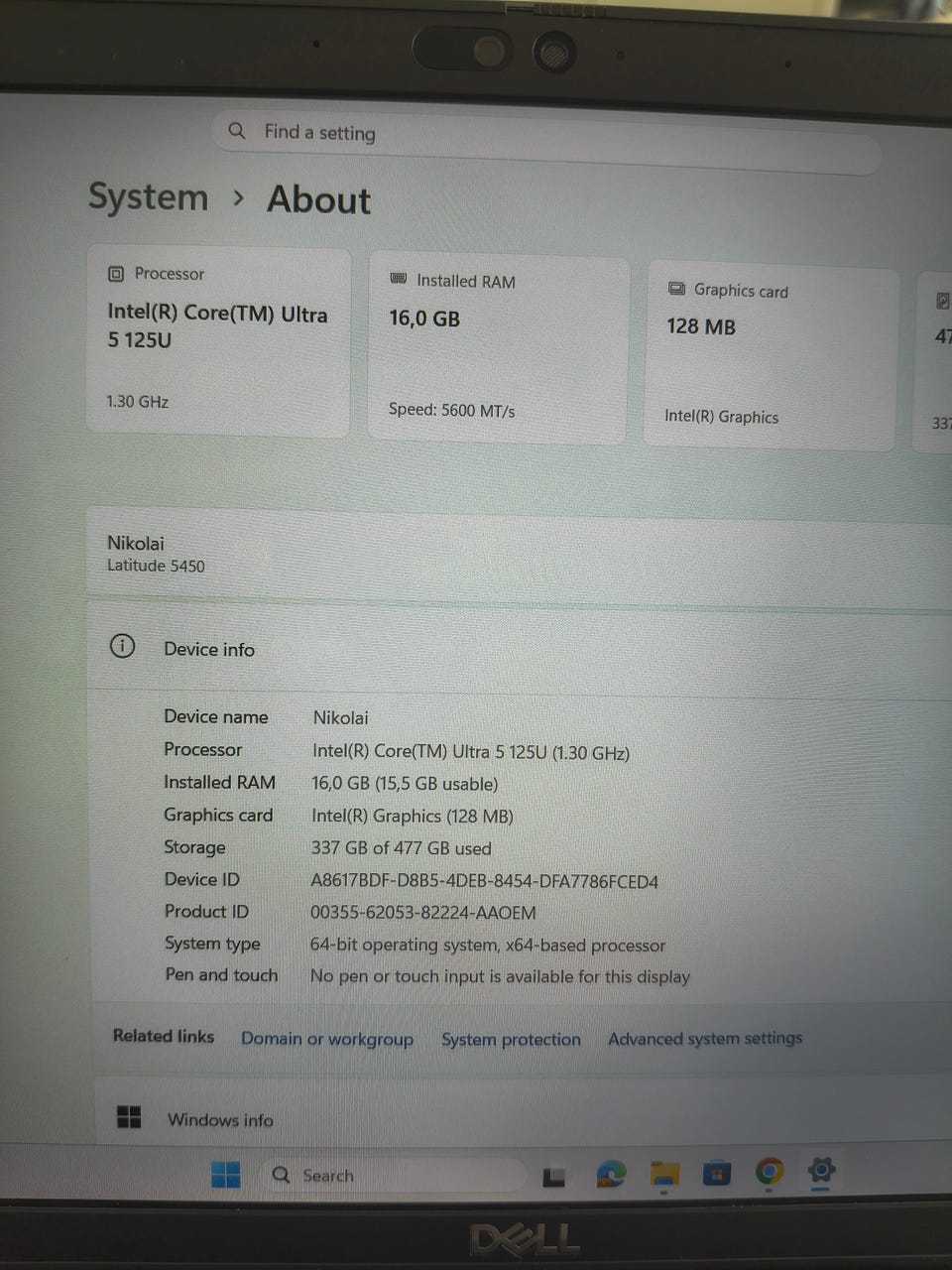
Task: Launch Google Chrome from taskbar
Action: click(x=769, y=1173)
